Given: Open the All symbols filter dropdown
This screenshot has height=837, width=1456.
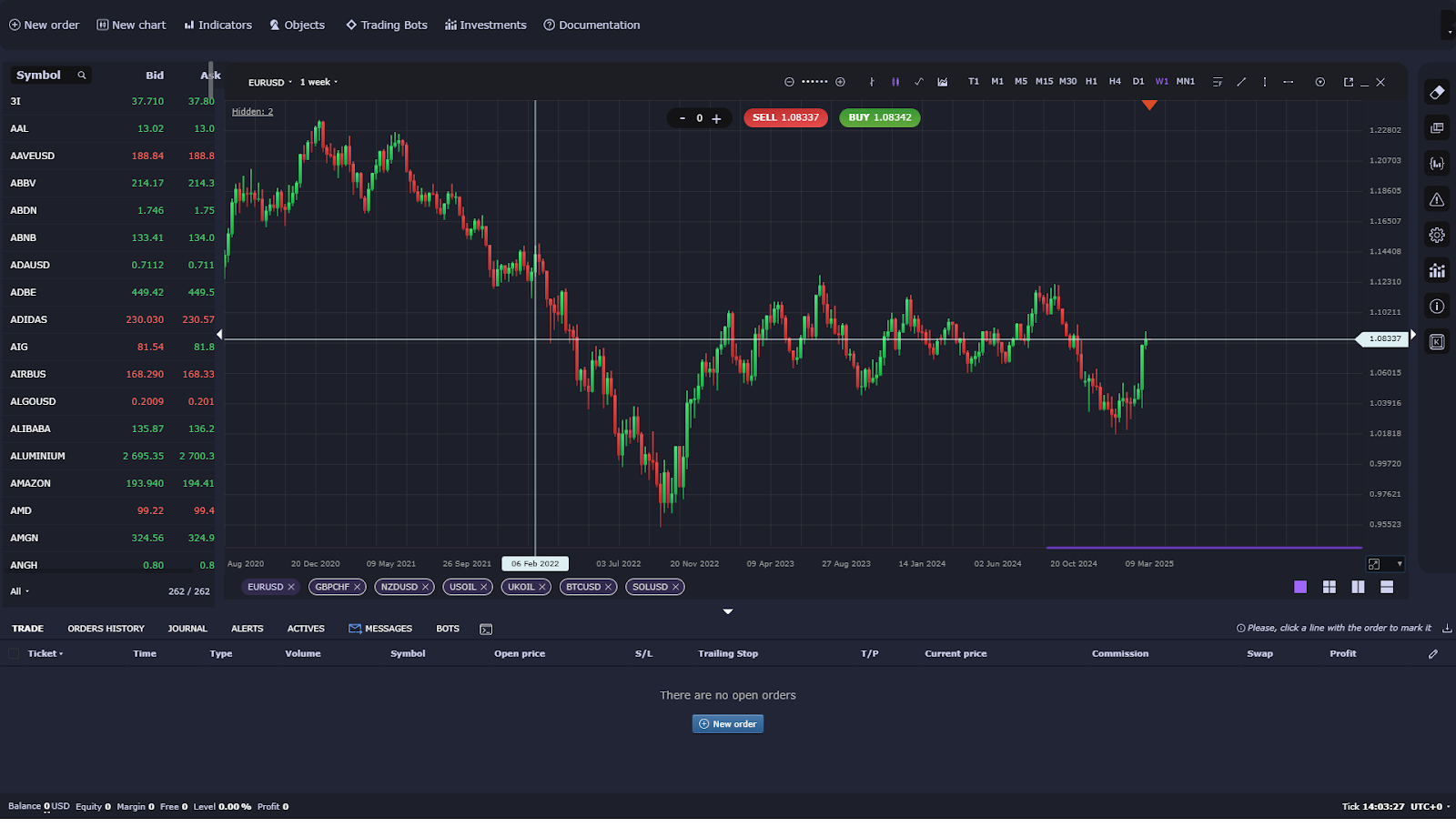Looking at the screenshot, I should [x=19, y=591].
